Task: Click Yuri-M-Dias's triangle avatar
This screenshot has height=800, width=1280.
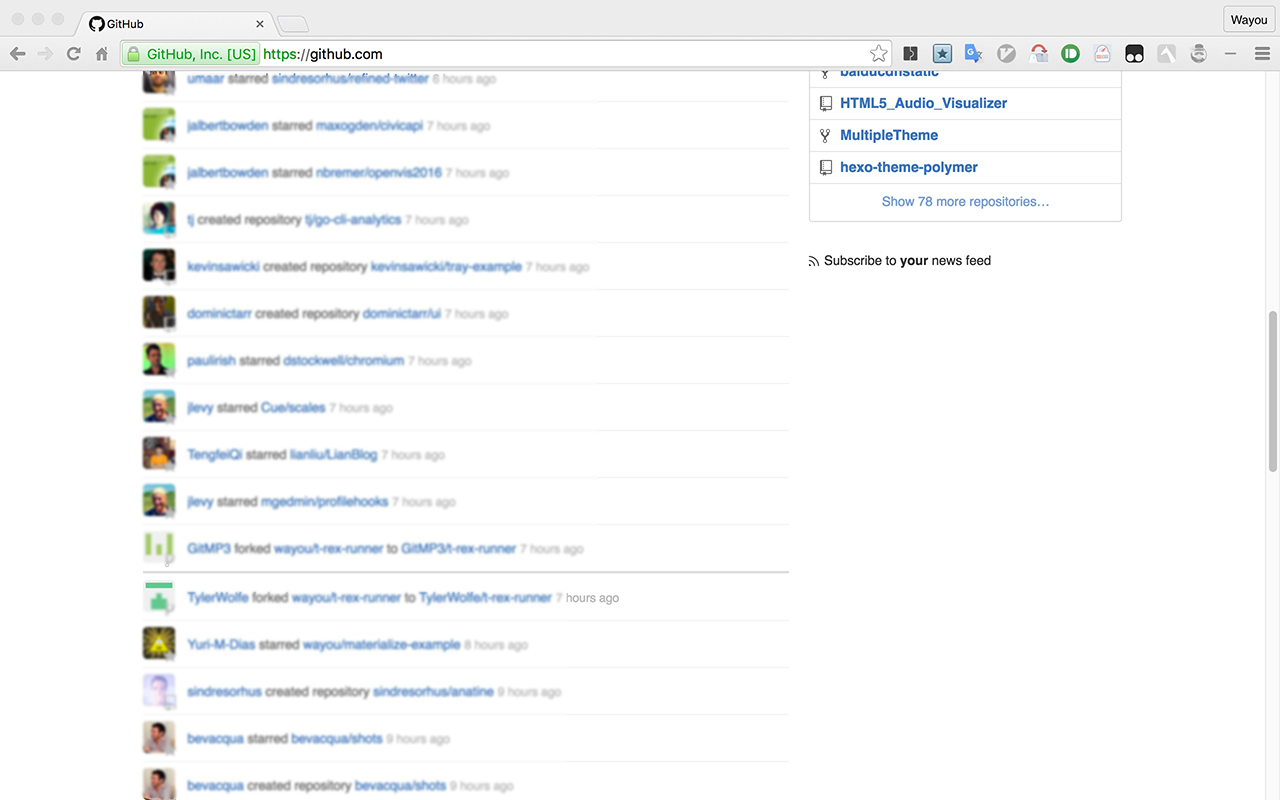Action: tap(159, 644)
